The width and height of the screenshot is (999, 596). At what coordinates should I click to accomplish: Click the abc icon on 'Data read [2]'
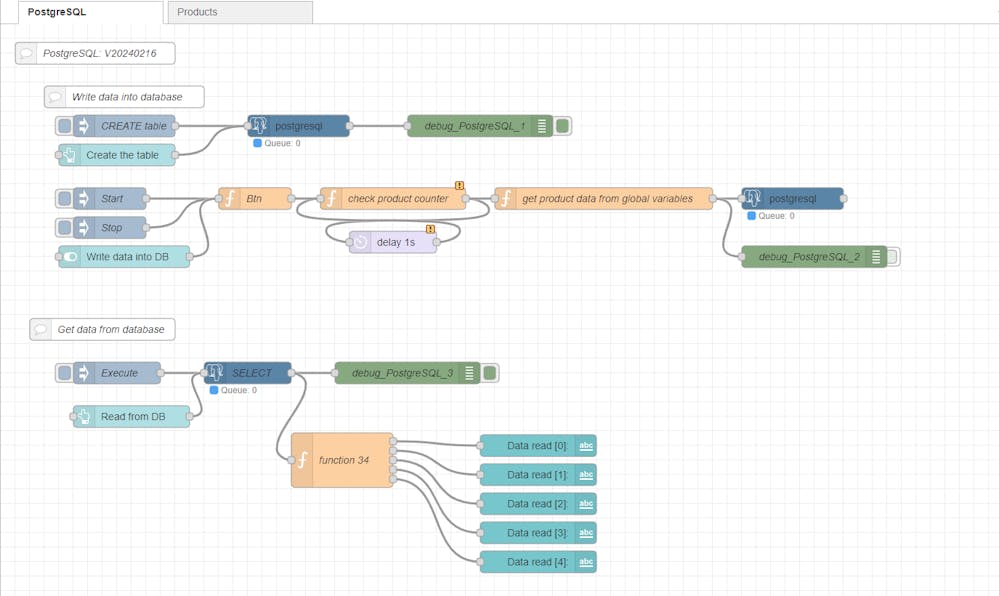tap(586, 504)
